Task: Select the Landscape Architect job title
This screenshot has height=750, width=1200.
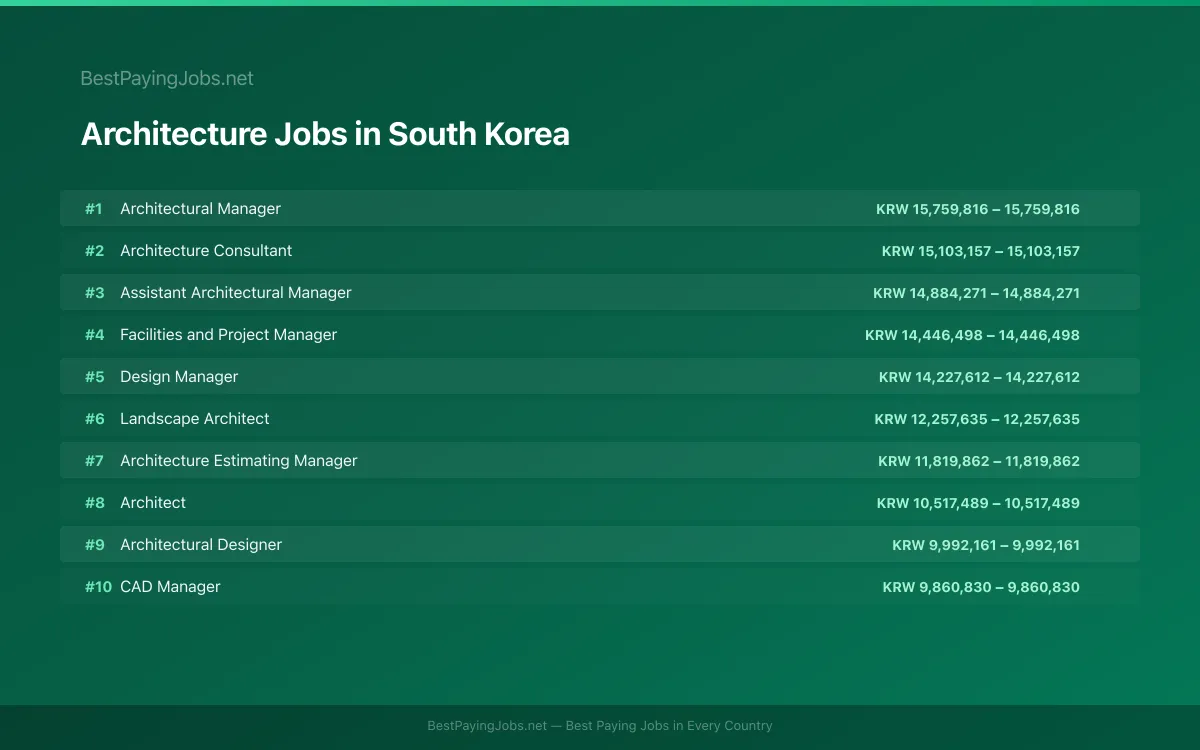Action: click(195, 418)
